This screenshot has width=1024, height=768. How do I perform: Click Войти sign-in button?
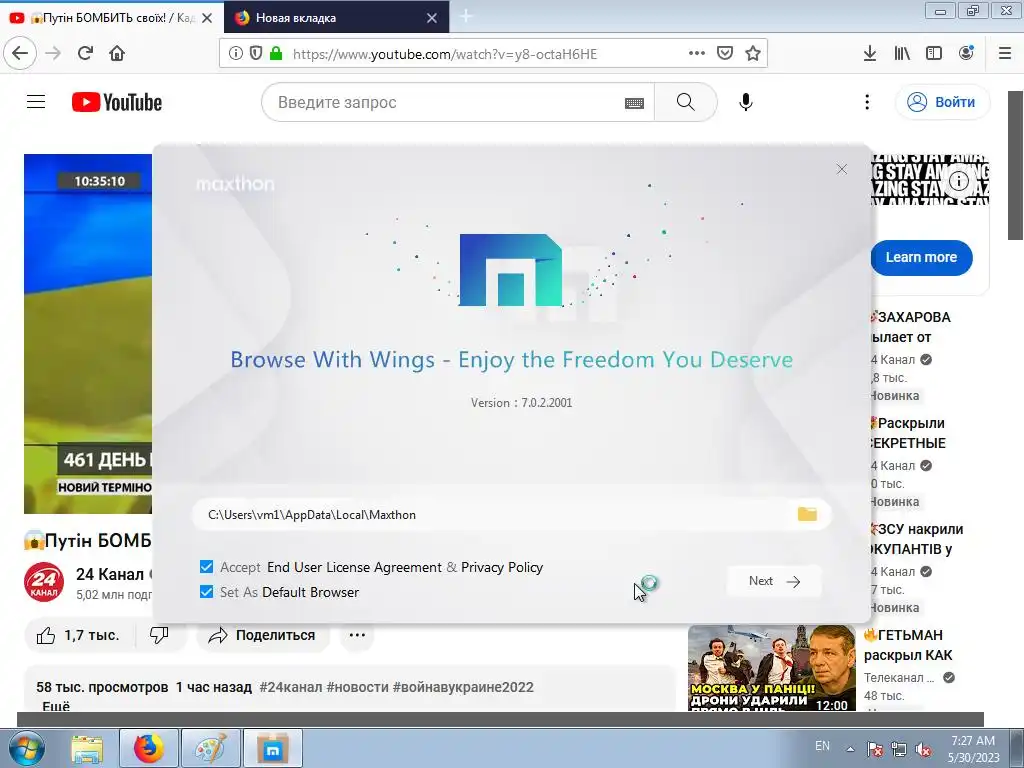[x=942, y=102]
